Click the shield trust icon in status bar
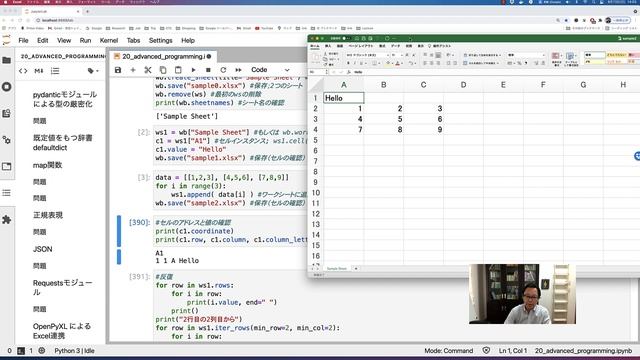 [486, 351]
